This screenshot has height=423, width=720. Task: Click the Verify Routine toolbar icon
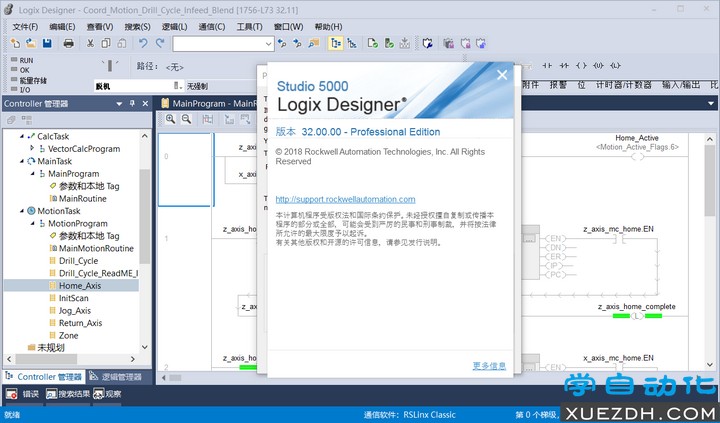click(x=373, y=44)
